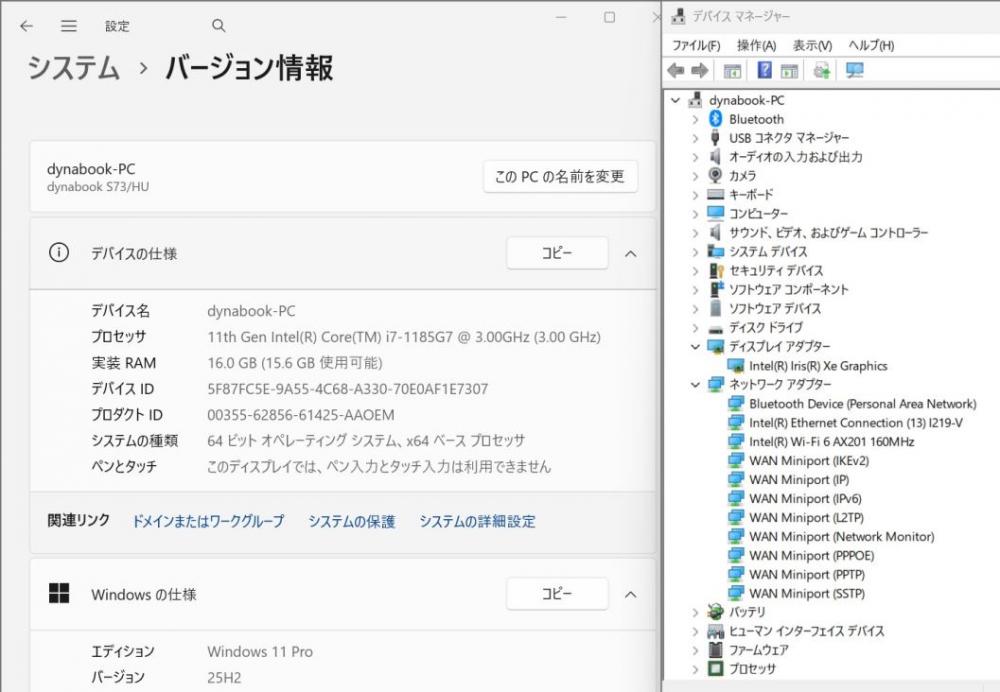Maximize the Settings window
Image resolution: width=1000 pixels, height=692 pixels.
point(610,17)
